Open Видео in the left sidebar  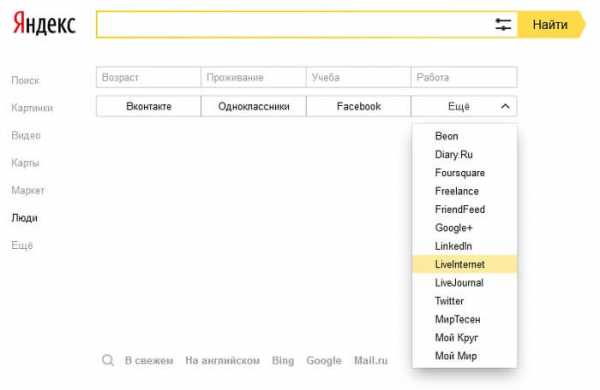click(x=26, y=135)
